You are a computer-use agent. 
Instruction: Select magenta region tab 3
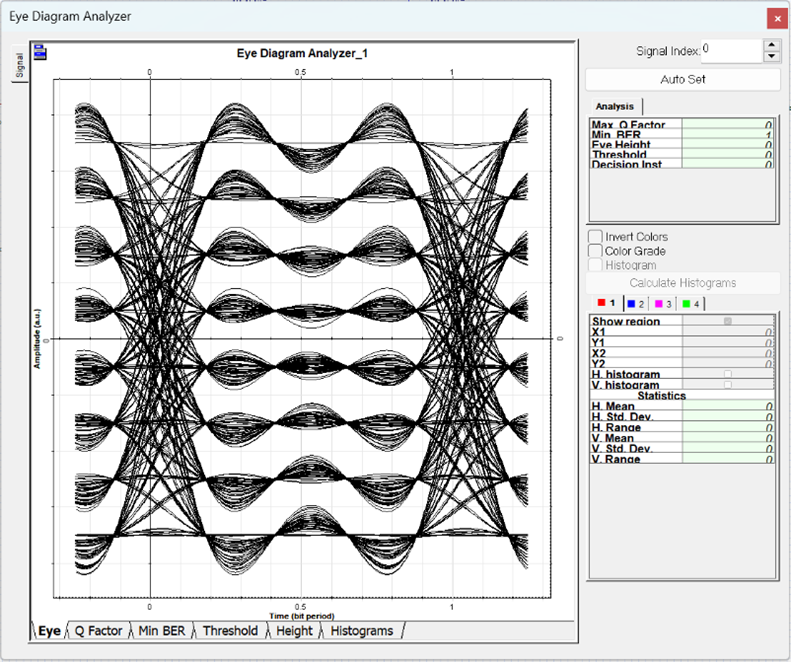663,304
